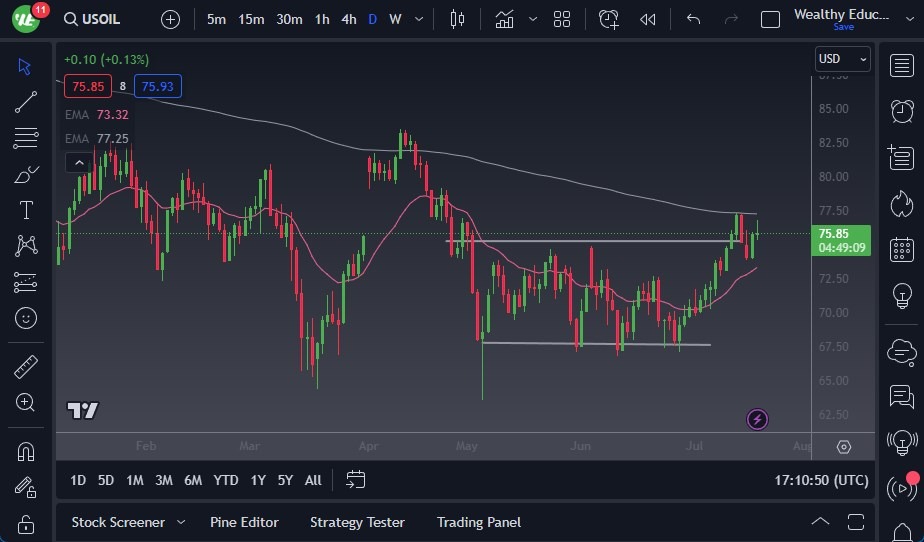924x542 pixels.
Task: Select the 4h timeframe button
Action: (x=348, y=19)
